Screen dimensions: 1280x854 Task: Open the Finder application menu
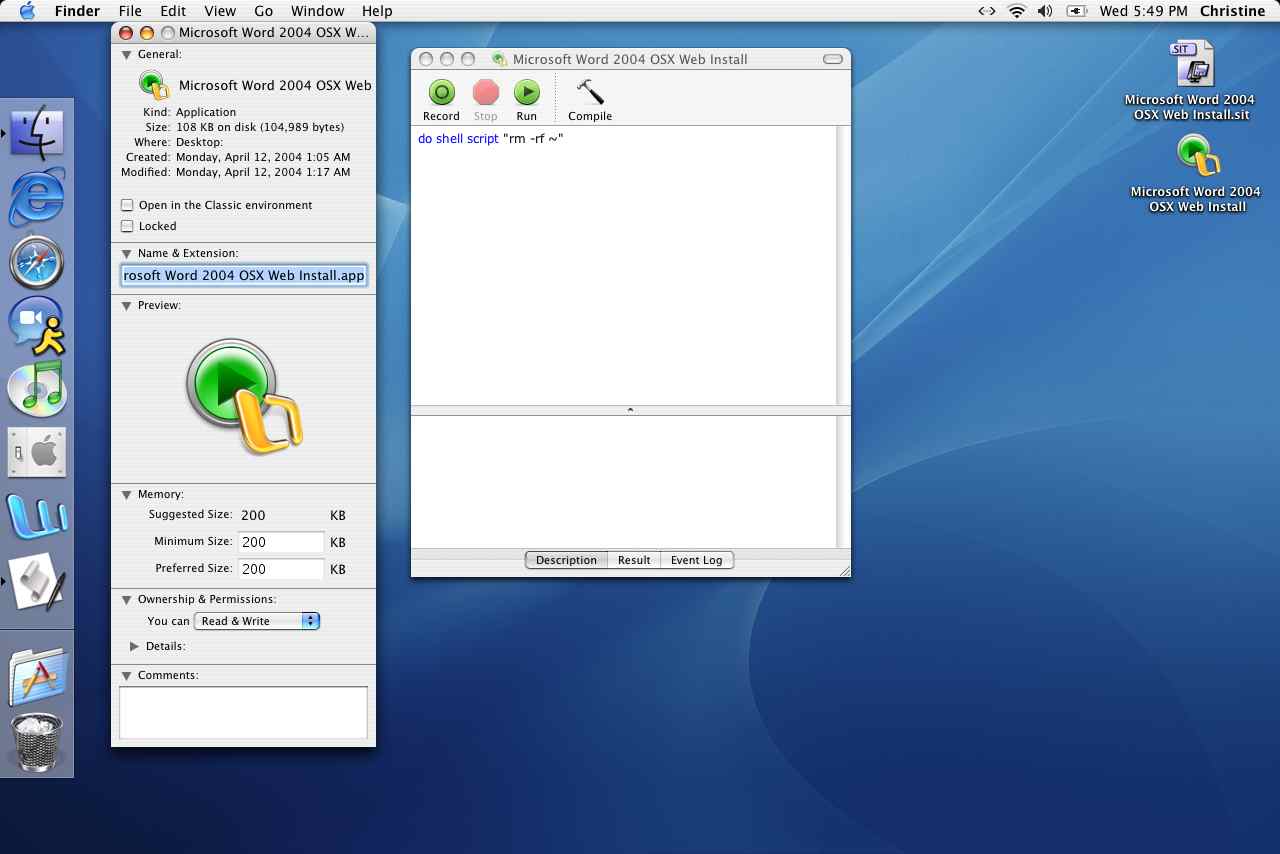(x=77, y=11)
